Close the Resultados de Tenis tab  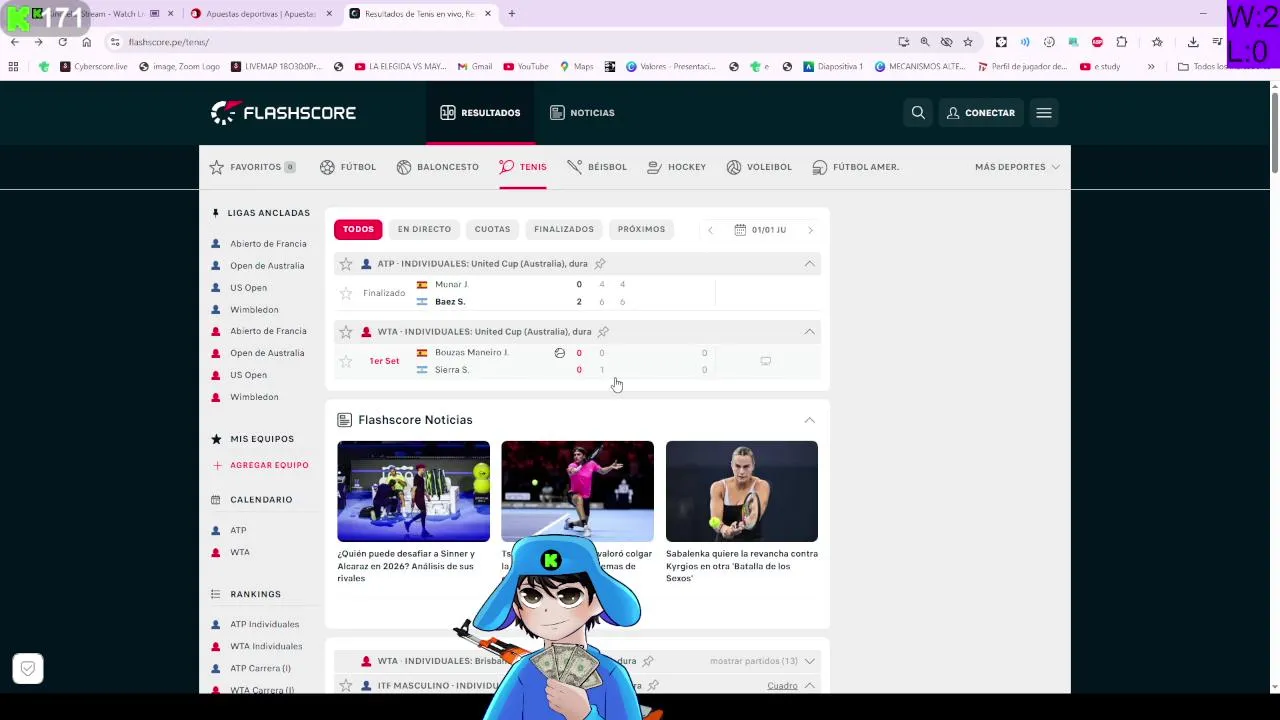488,14
